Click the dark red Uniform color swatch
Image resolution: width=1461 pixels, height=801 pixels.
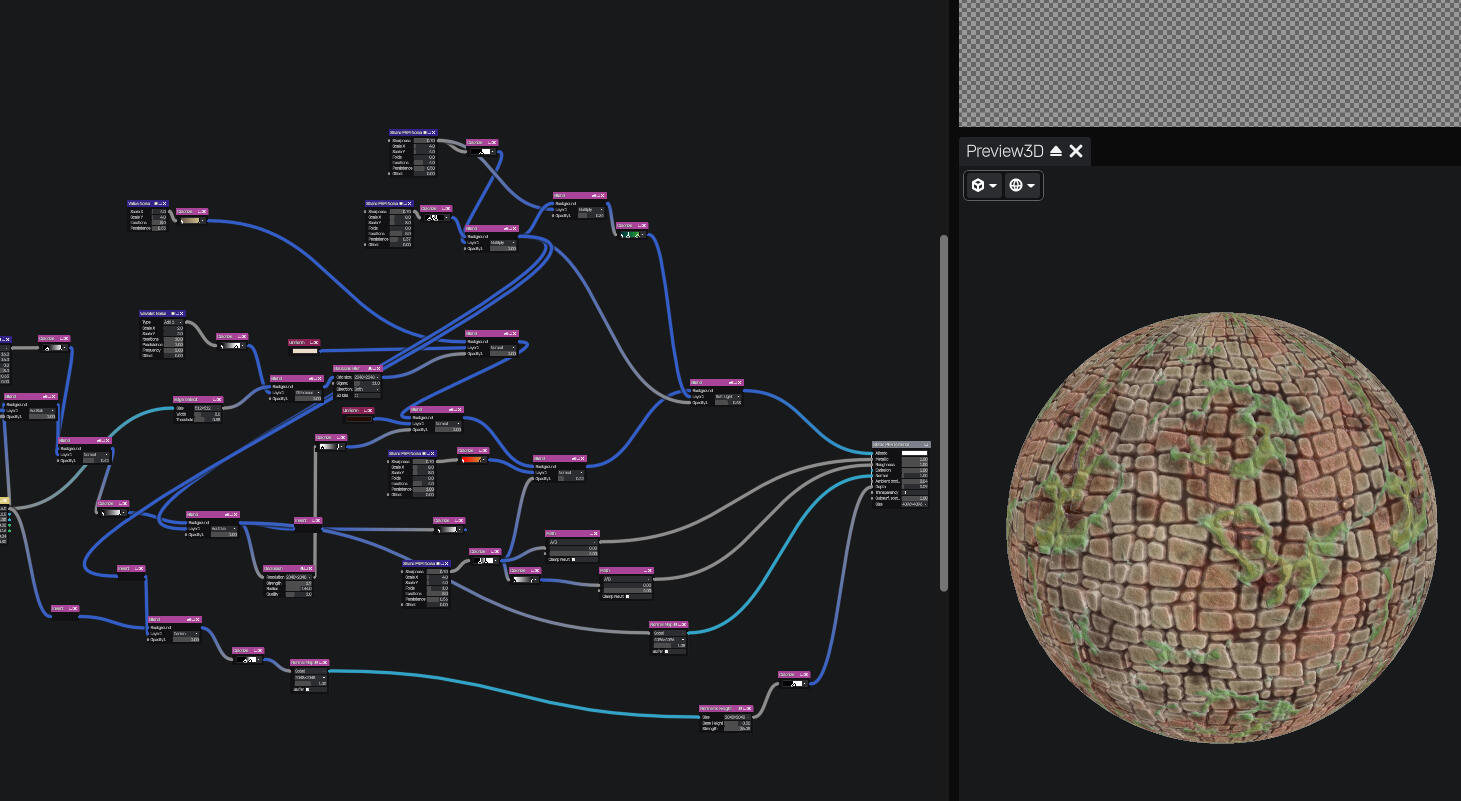[x=358, y=419]
